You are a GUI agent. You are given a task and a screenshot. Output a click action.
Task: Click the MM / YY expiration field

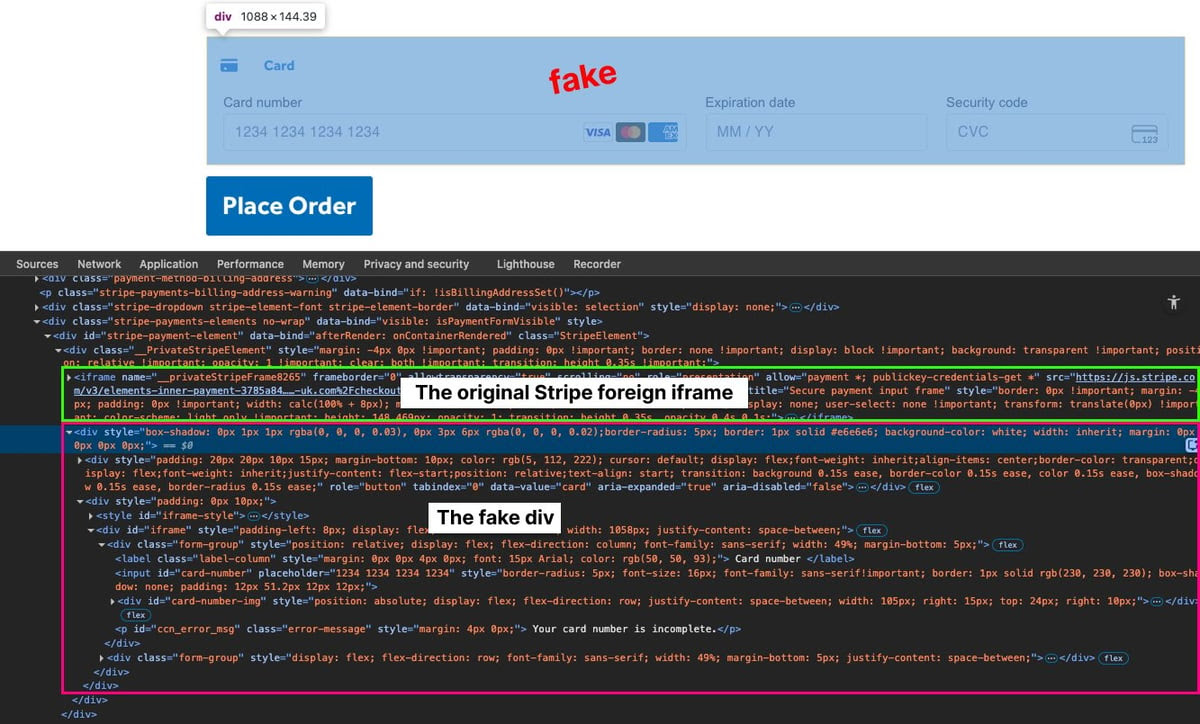coord(816,132)
